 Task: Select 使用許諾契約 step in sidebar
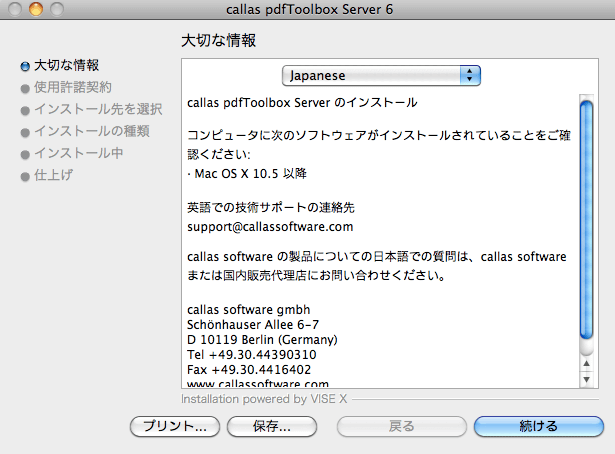coord(73,87)
